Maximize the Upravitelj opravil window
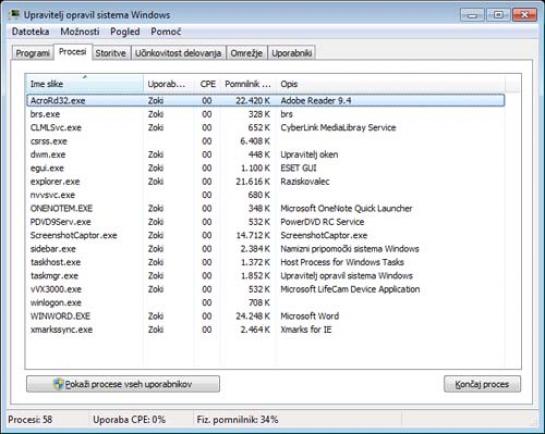 [x=498, y=15]
